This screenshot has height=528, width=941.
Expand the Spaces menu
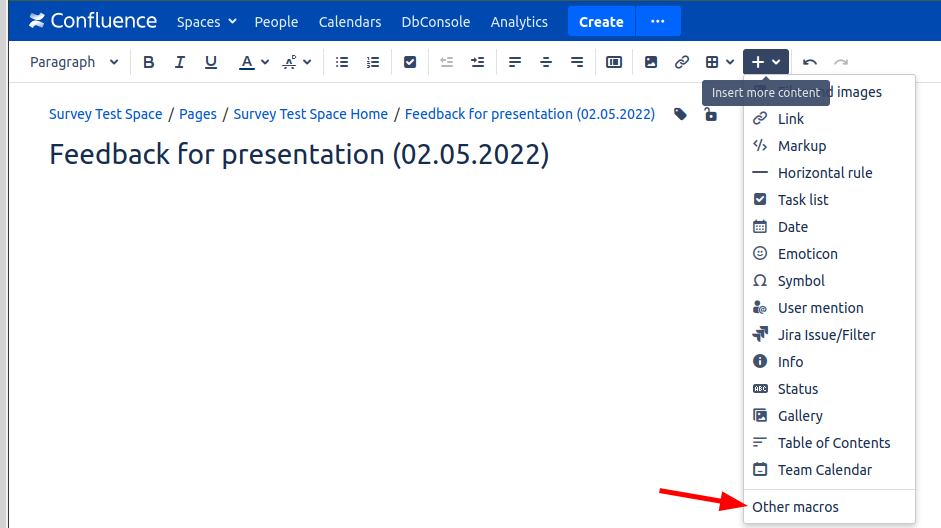[207, 21]
